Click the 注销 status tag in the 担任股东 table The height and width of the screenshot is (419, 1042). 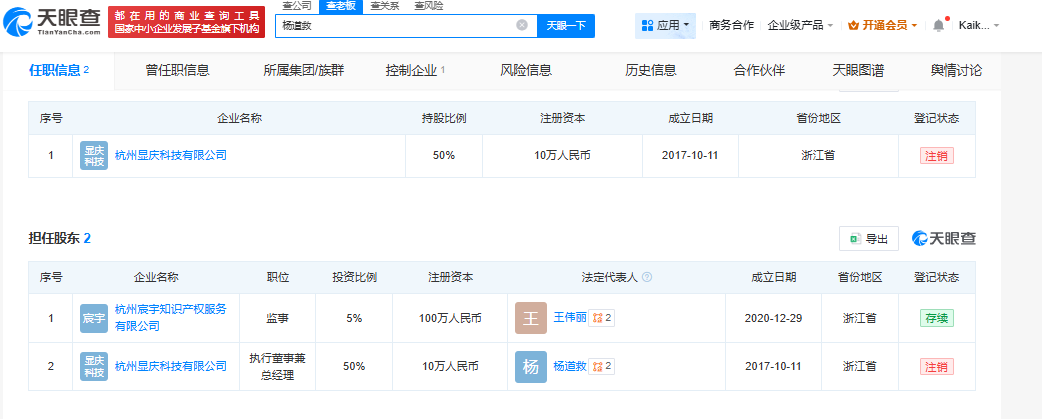[937, 367]
